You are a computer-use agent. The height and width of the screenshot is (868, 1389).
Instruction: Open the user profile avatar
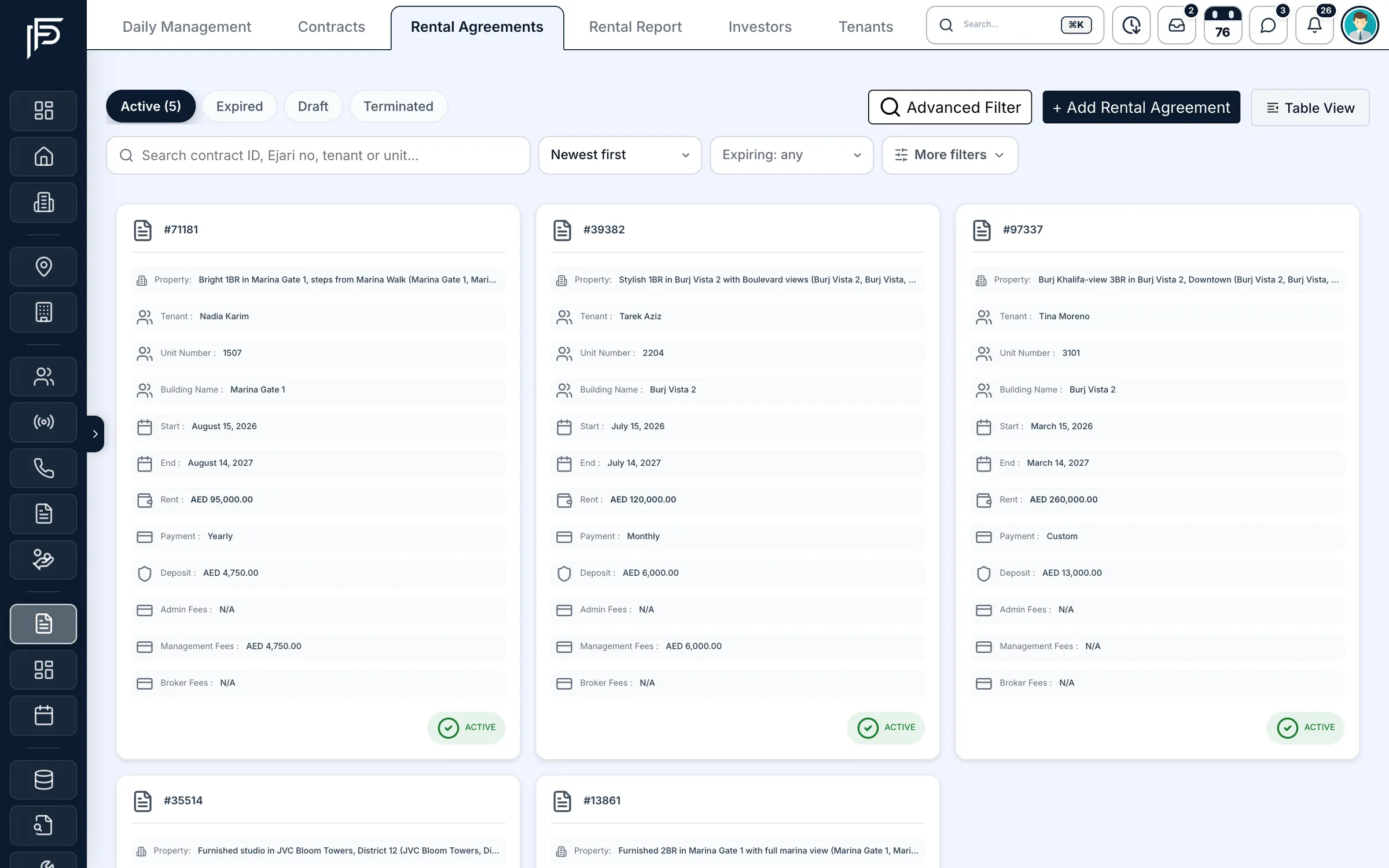1360,25
